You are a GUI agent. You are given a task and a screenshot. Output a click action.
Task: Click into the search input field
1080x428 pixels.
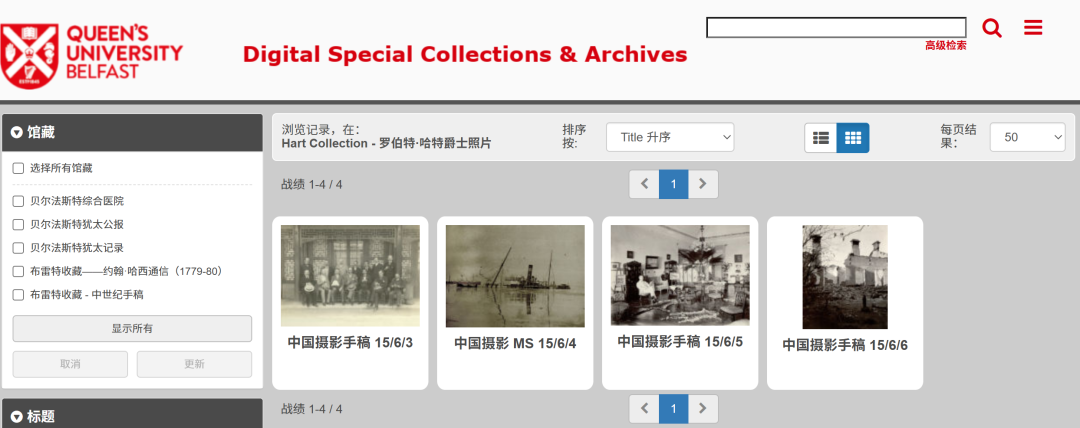tap(836, 28)
